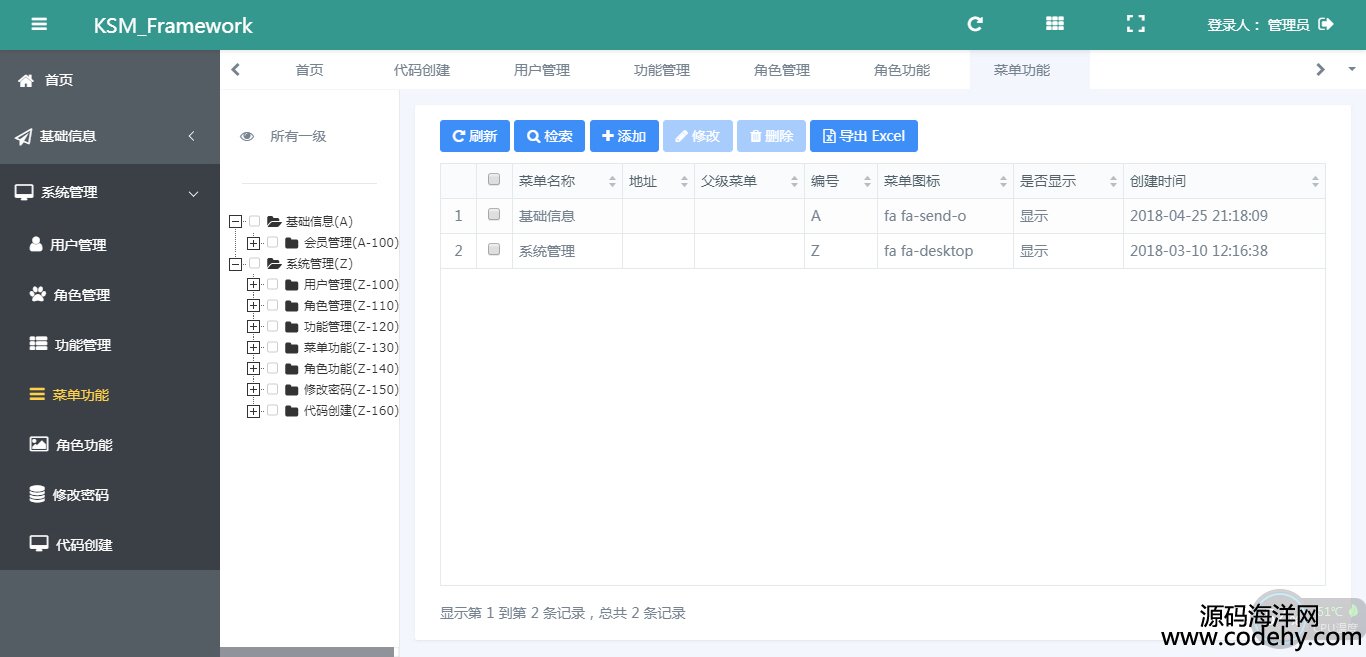Toggle the eye icon next to 所有一级

click(x=247, y=137)
